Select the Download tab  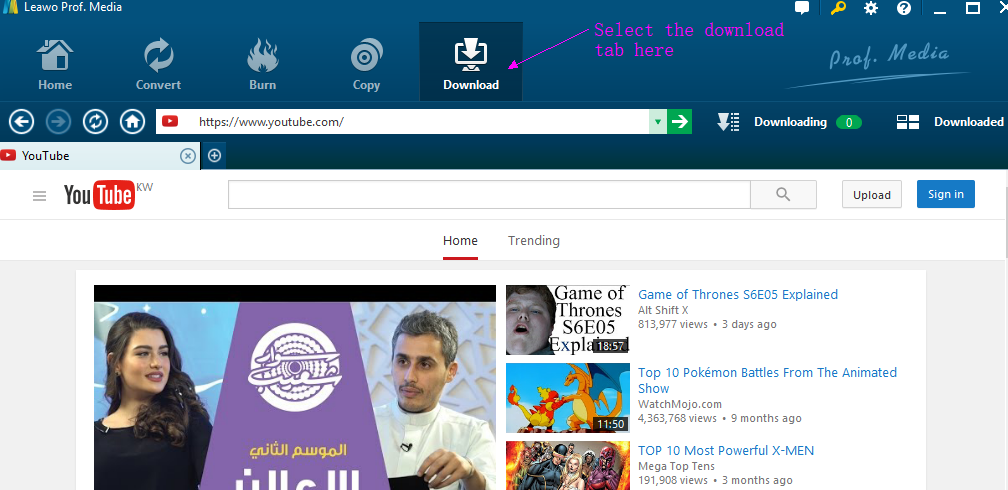click(471, 62)
